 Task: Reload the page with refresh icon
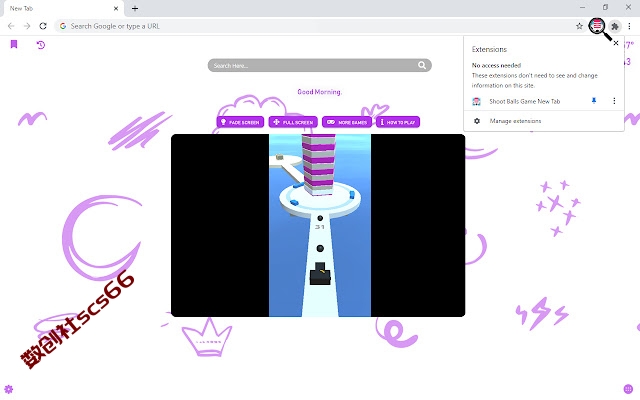(43, 26)
